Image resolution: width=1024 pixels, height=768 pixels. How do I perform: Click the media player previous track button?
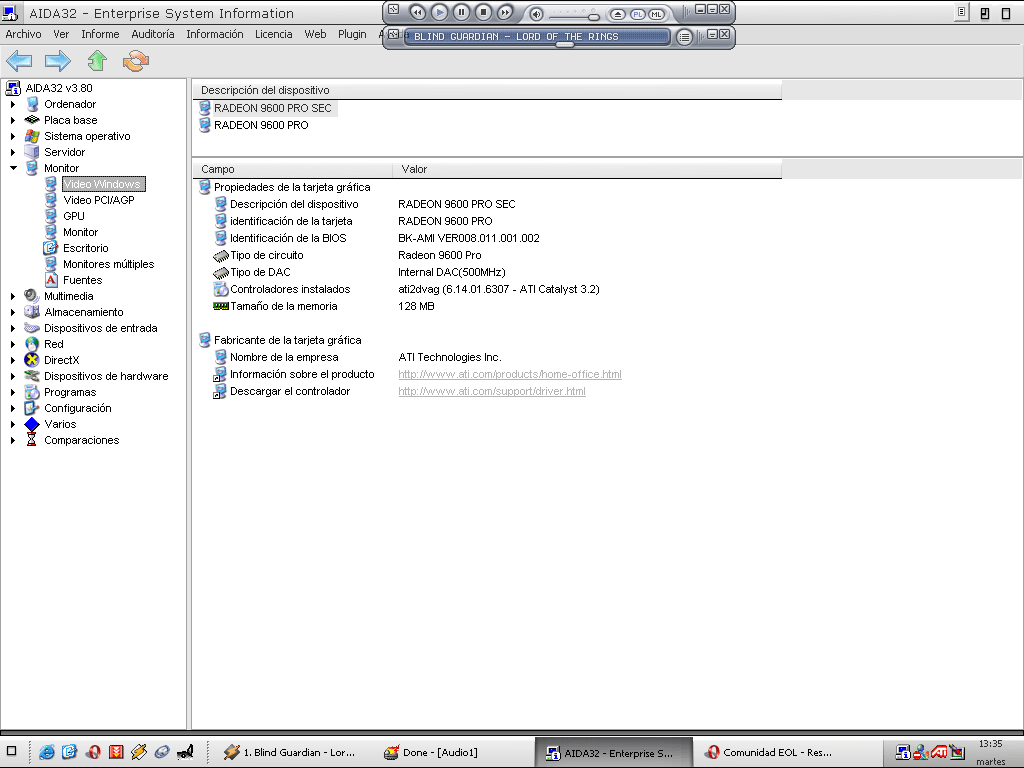417,12
